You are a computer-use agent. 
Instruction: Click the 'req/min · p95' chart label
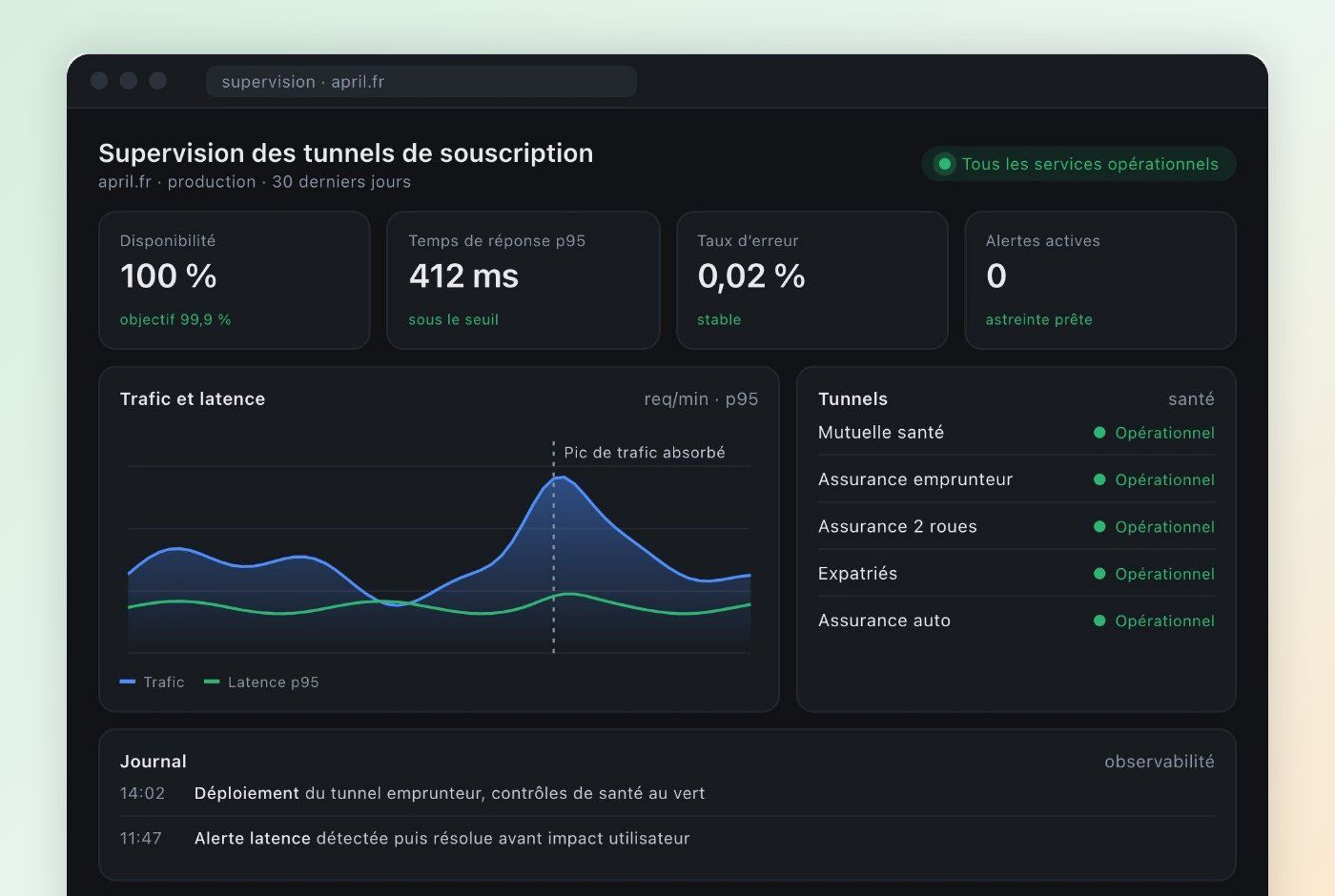point(701,399)
